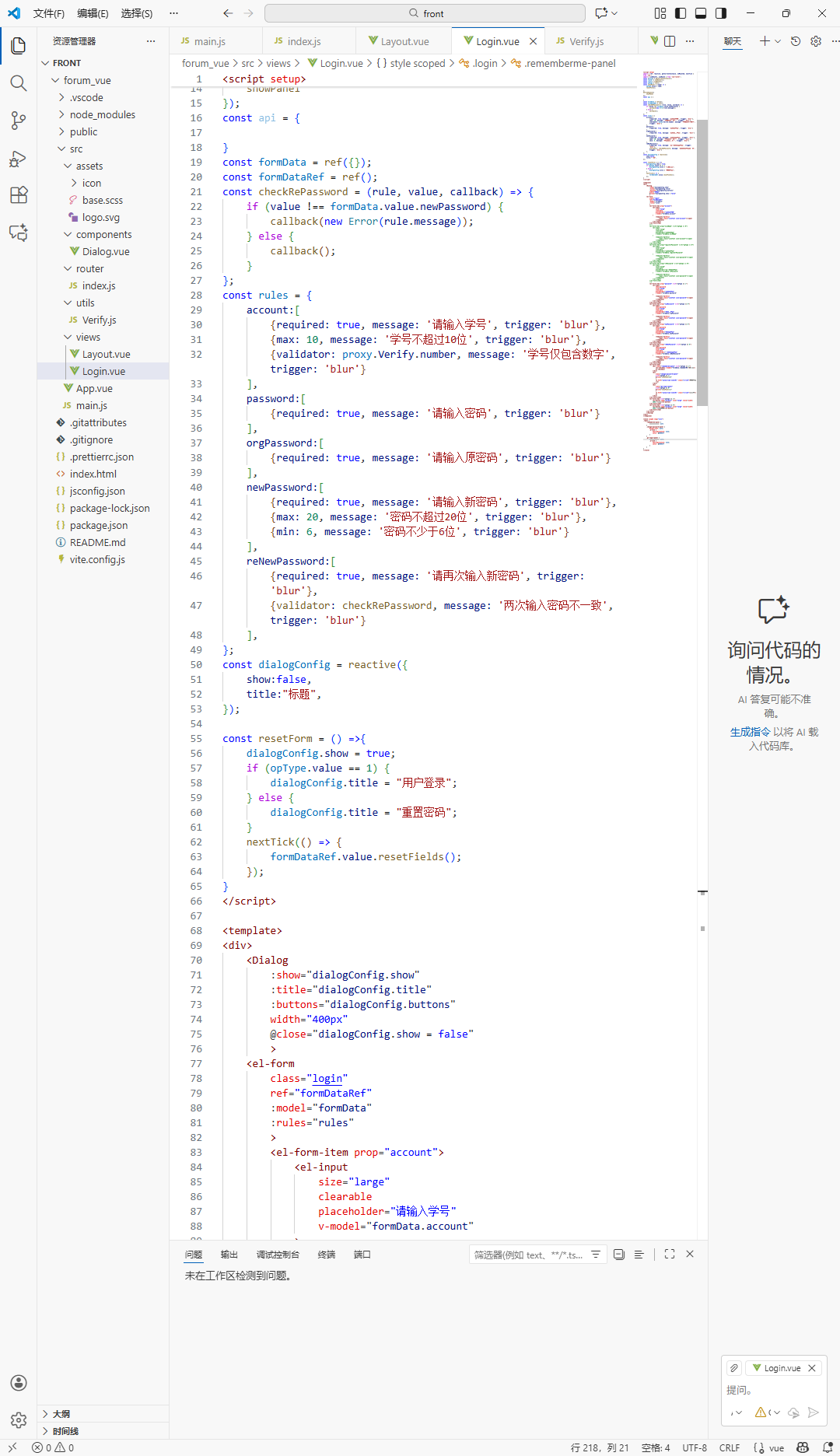Screen dimensions: 840x1456
Task: Show chat history
Action: click(795, 41)
